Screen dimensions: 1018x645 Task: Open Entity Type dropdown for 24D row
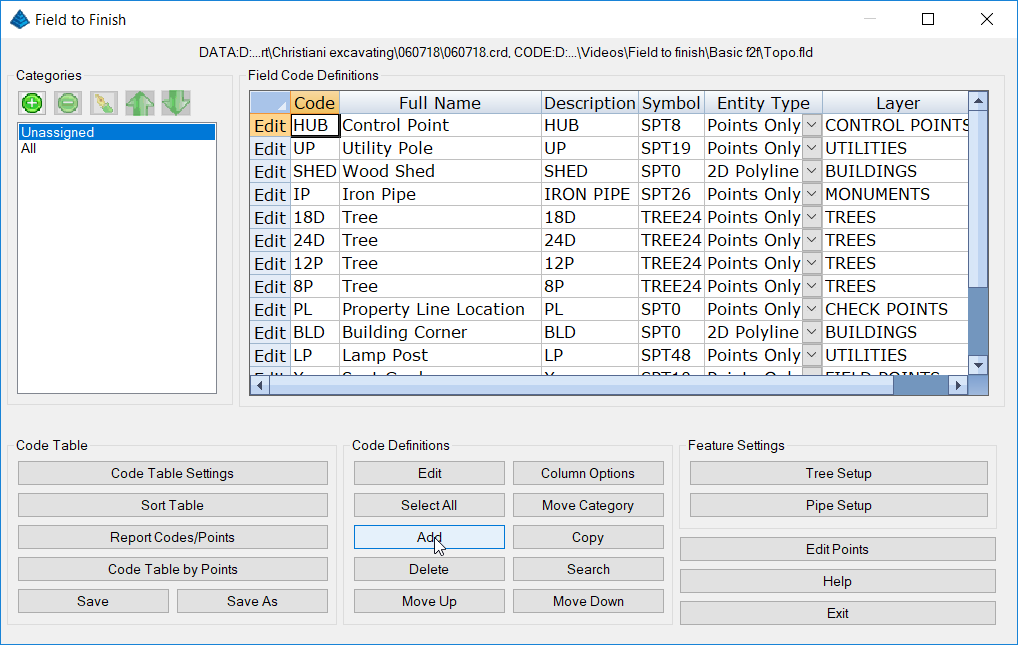[x=812, y=240]
